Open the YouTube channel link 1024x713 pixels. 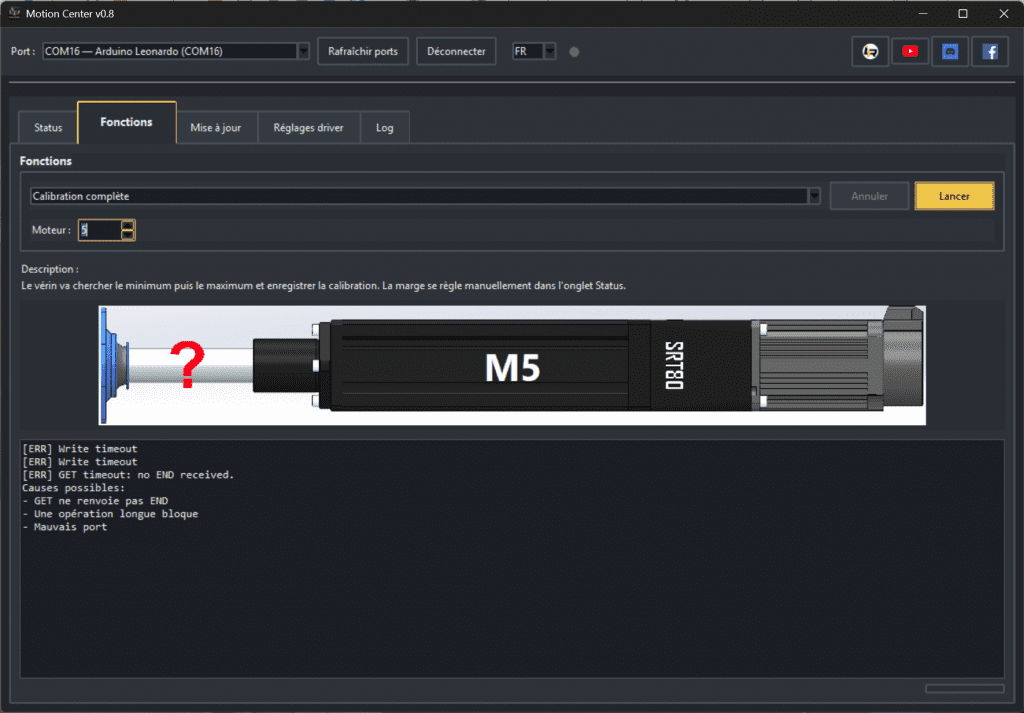910,52
